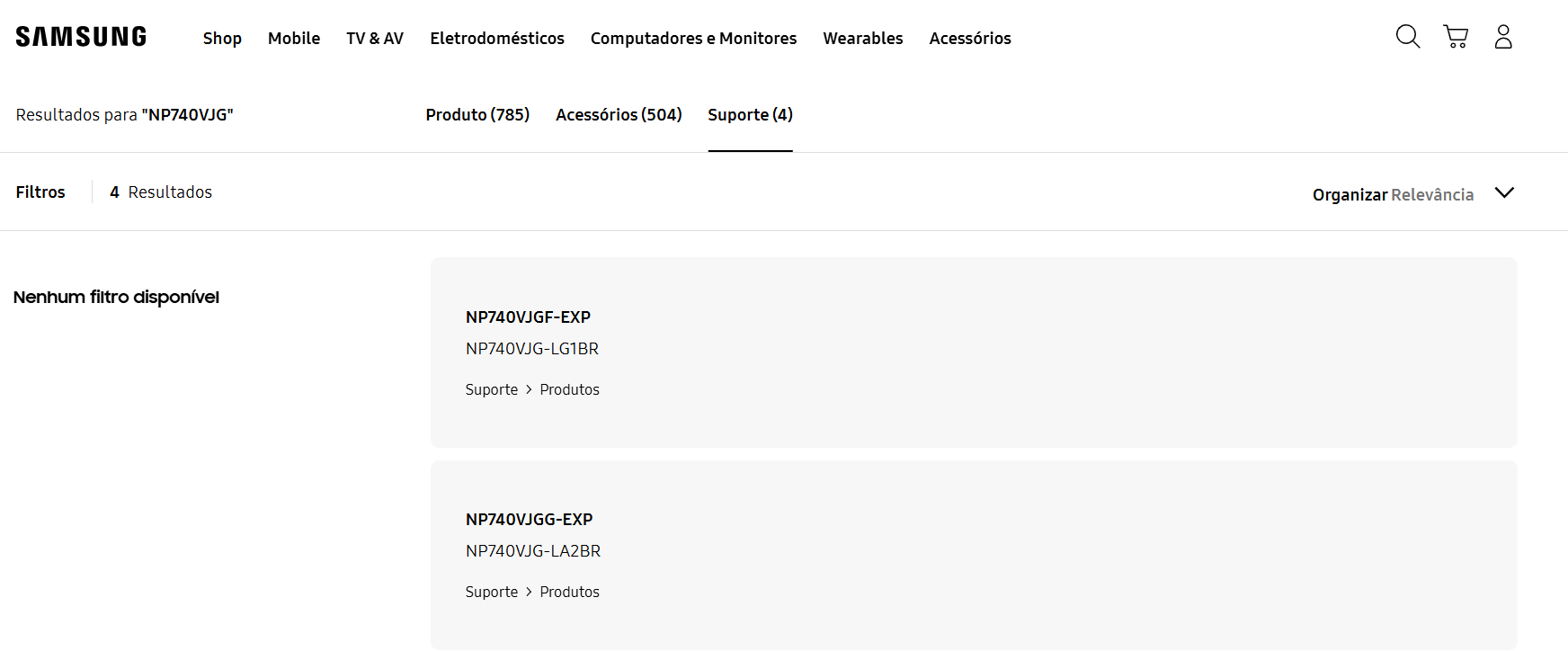Click Suporte breadcrumb under NP740VJG-LA2BR
This screenshot has height=651, width=1568.
point(492,592)
